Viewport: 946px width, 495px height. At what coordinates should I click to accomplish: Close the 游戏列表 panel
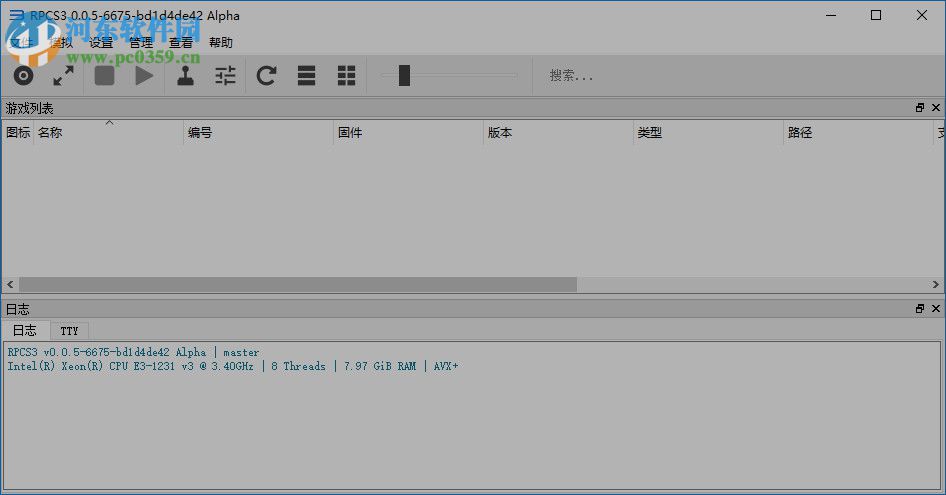(936, 107)
